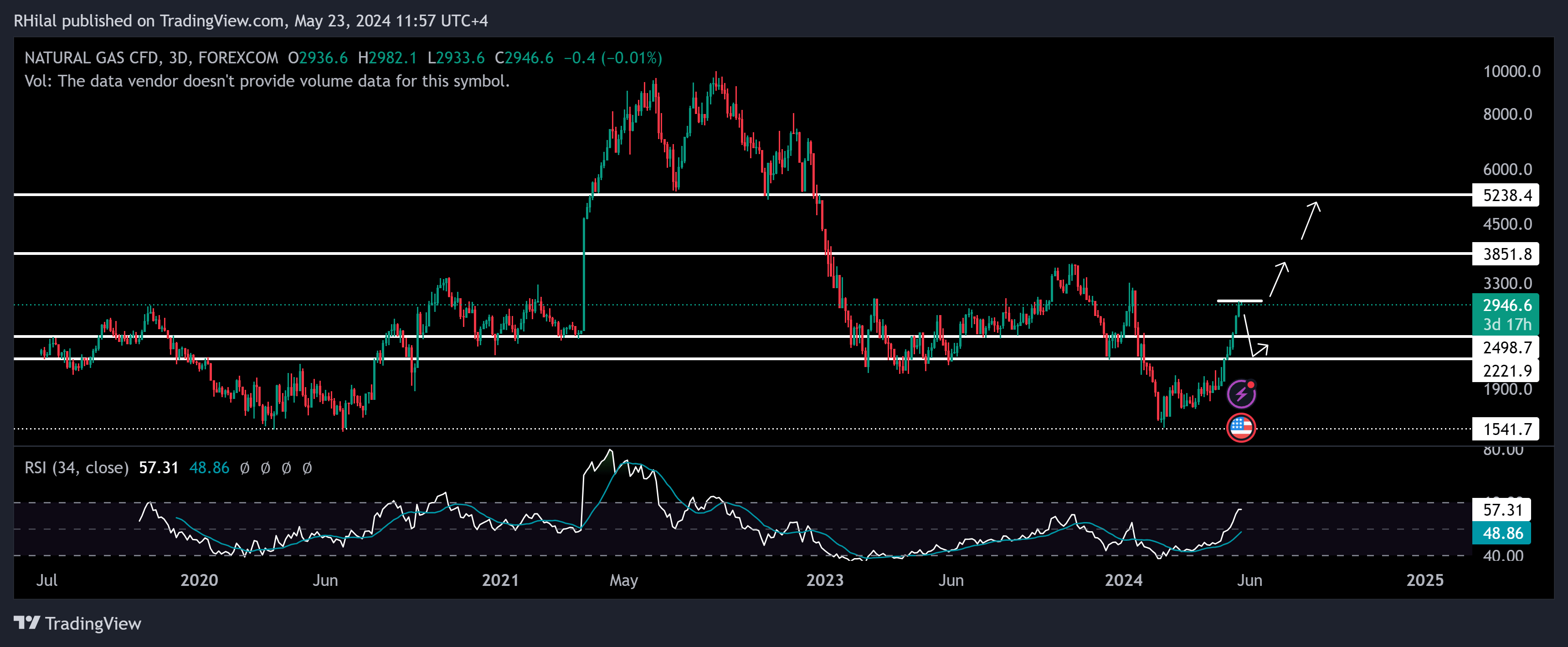Click the 8000.0 price axis label
The width and height of the screenshot is (1568, 647).
[1507, 114]
